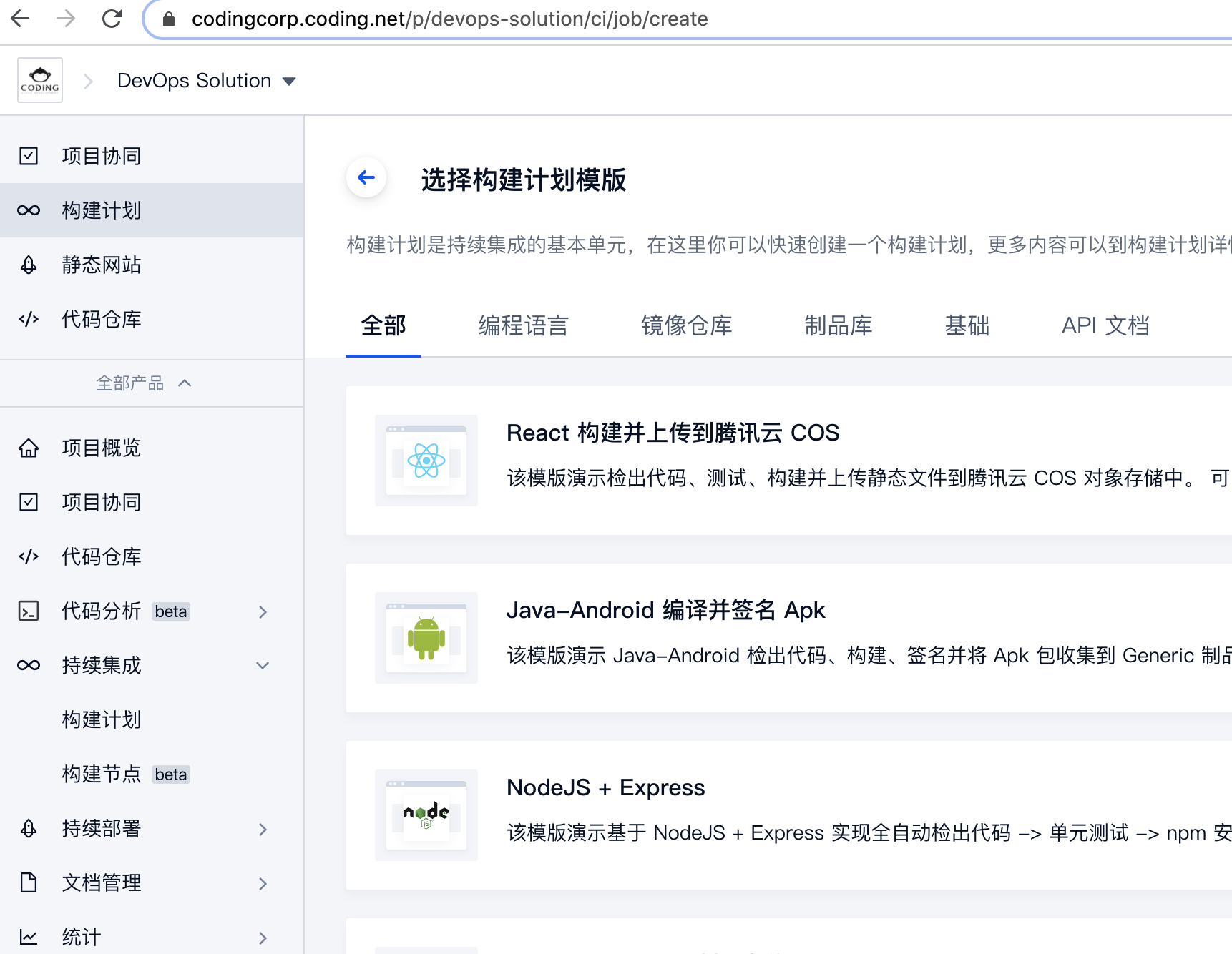The image size is (1232, 954).
Task: Collapse the 全部产品 section
Action: [x=143, y=383]
